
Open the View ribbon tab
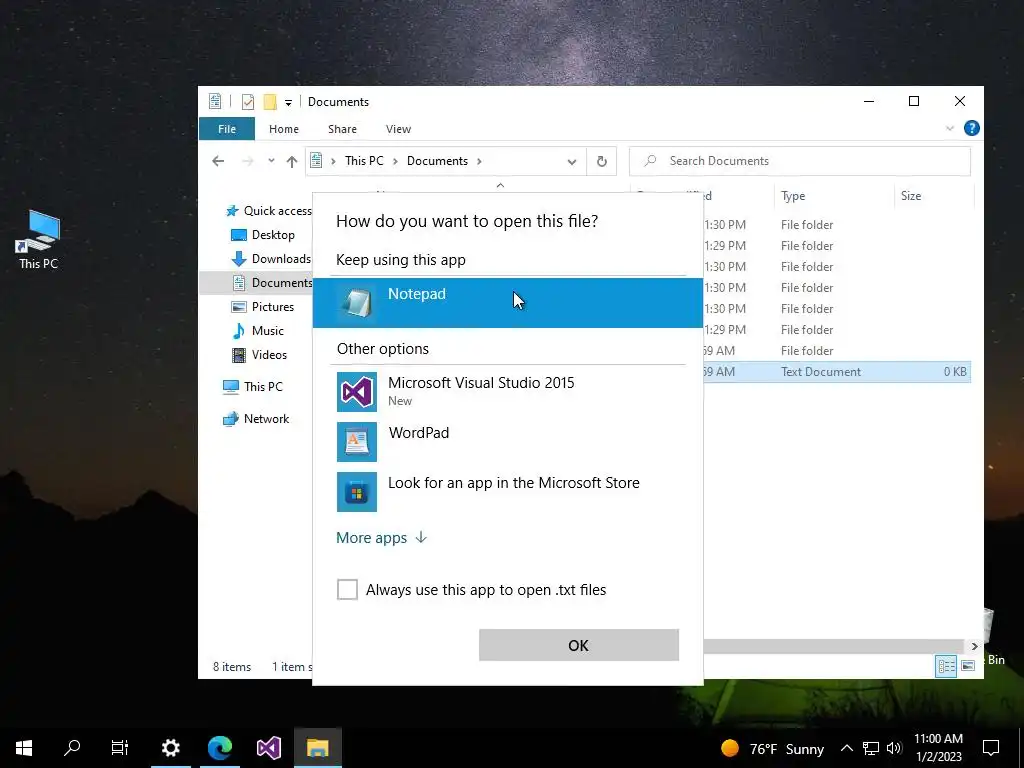(x=398, y=129)
